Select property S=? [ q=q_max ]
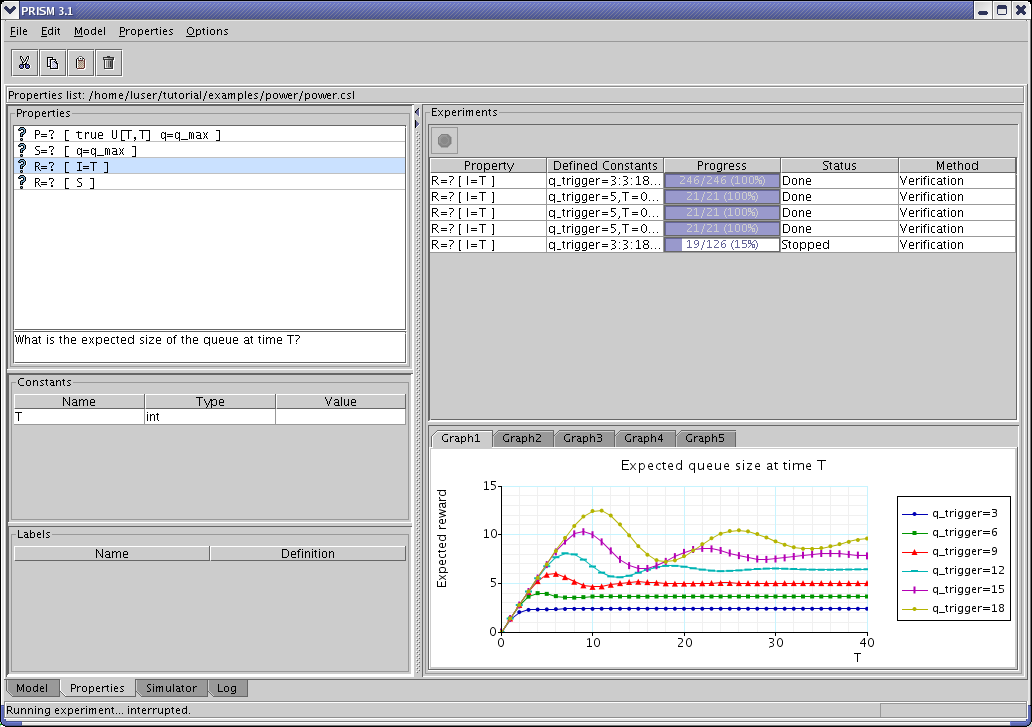 click(209, 150)
